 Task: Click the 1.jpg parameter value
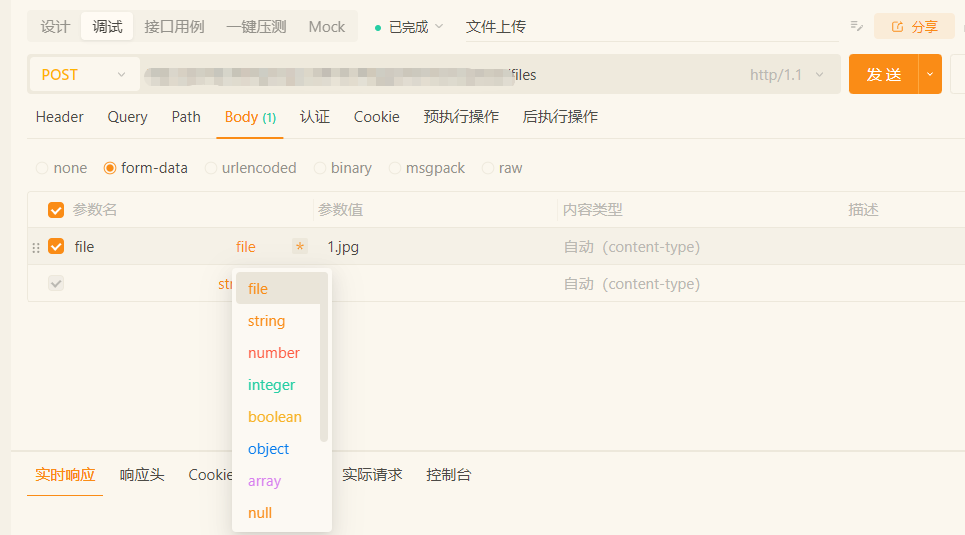343,247
